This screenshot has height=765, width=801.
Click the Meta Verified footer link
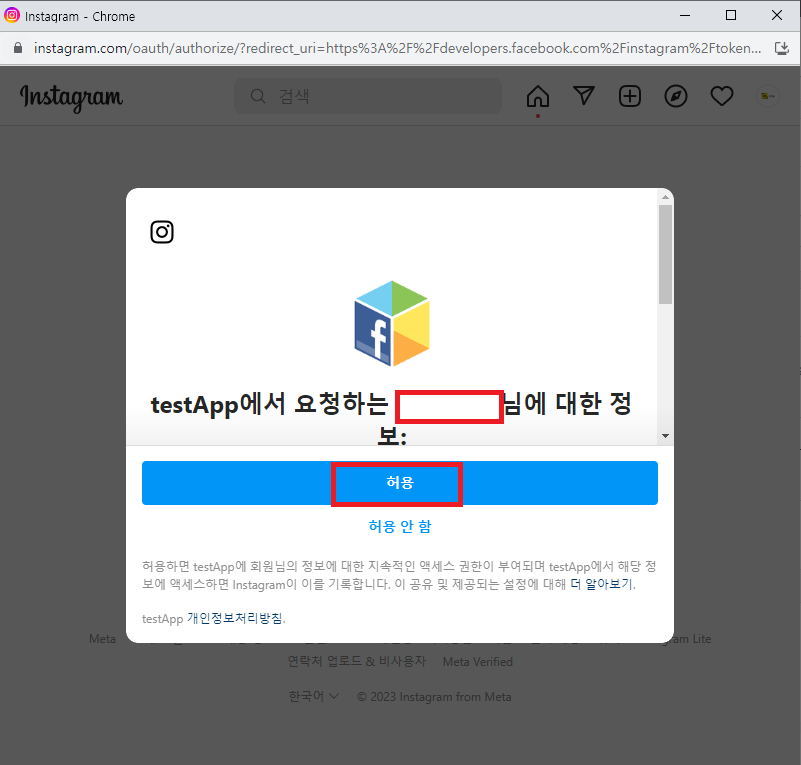[x=478, y=662]
